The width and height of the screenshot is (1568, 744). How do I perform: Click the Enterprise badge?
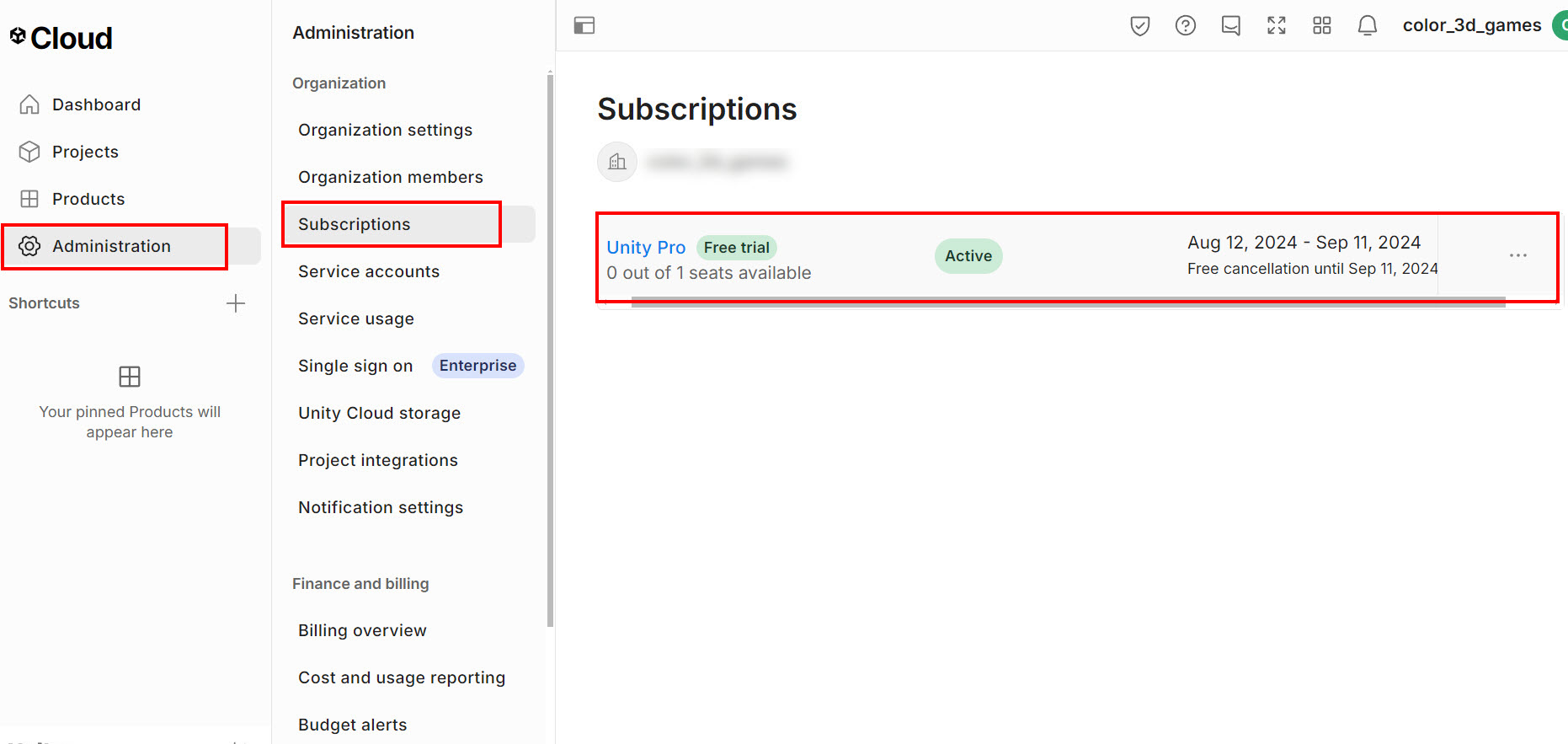pyautogui.click(x=477, y=366)
